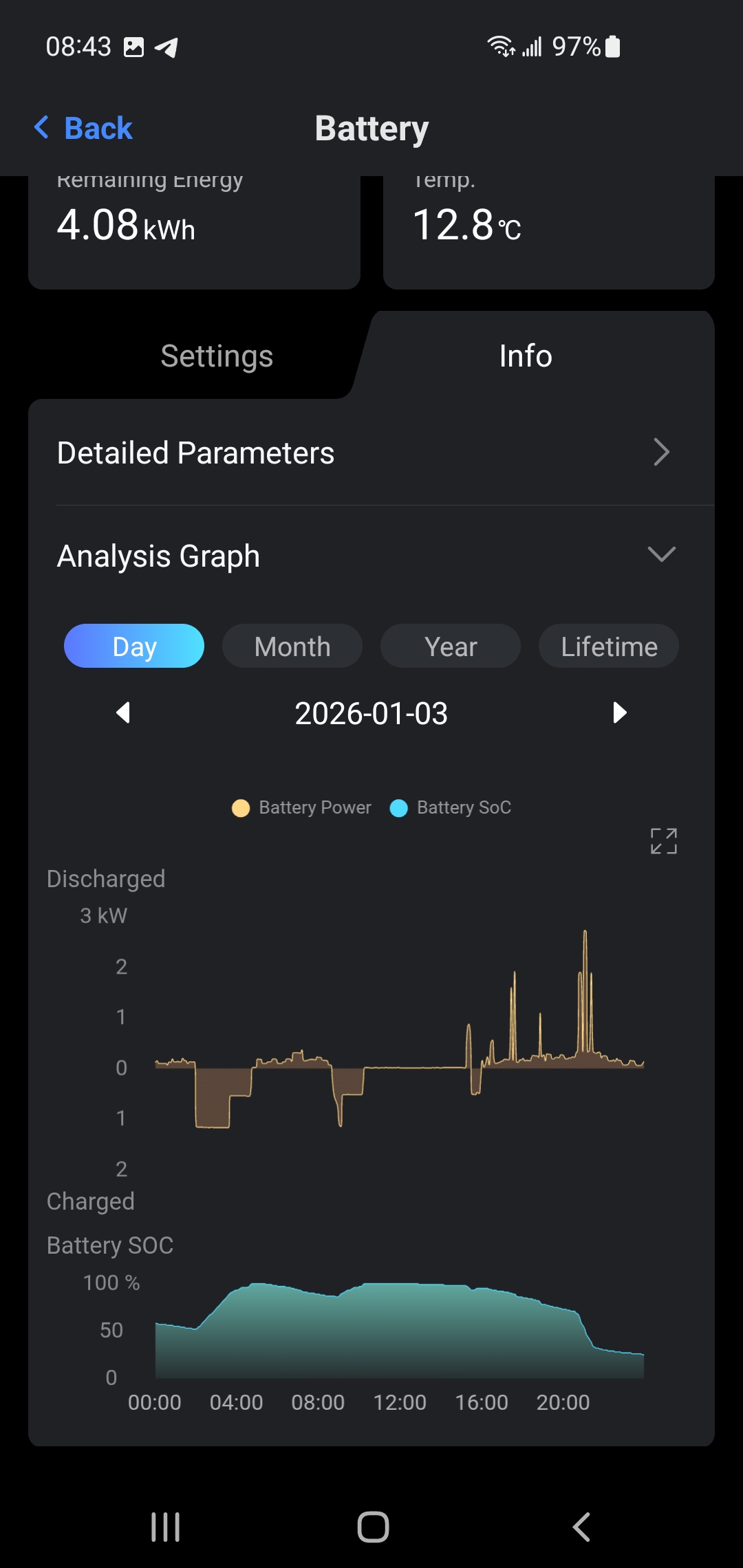
Task: Switch to the Settings tab
Action: point(217,356)
